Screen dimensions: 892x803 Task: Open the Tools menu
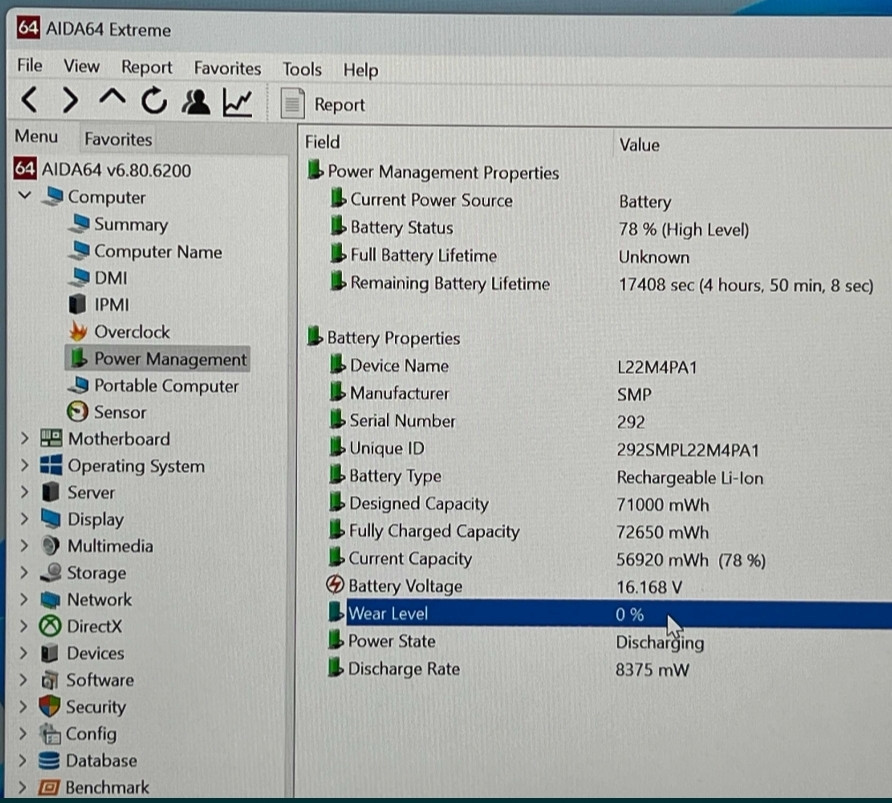coord(301,69)
